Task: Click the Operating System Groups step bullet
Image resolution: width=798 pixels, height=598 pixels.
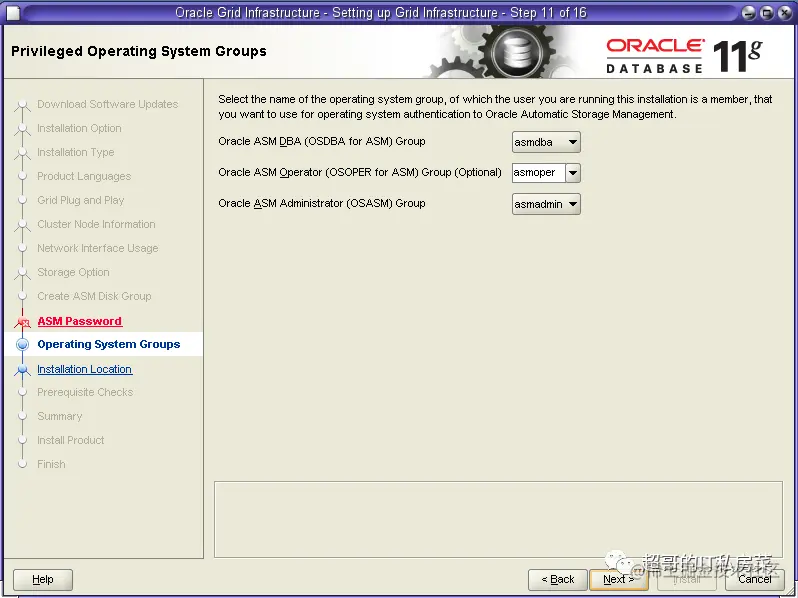Action: (x=22, y=345)
